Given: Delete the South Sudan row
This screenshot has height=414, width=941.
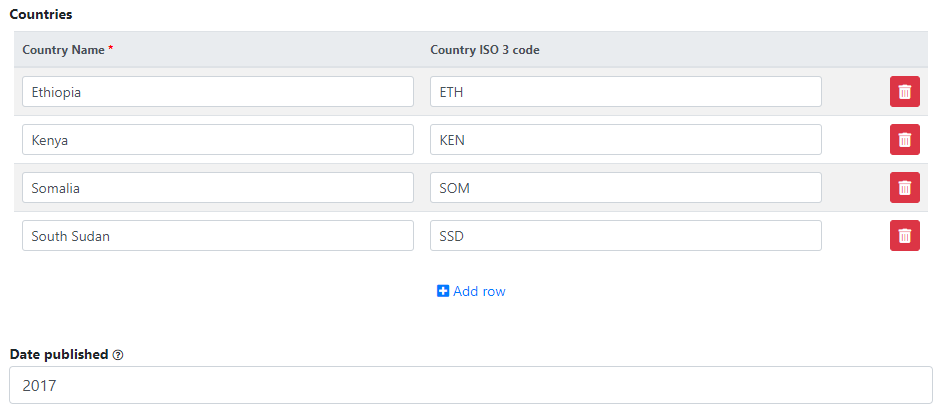Looking at the screenshot, I should [x=904, y=235].
